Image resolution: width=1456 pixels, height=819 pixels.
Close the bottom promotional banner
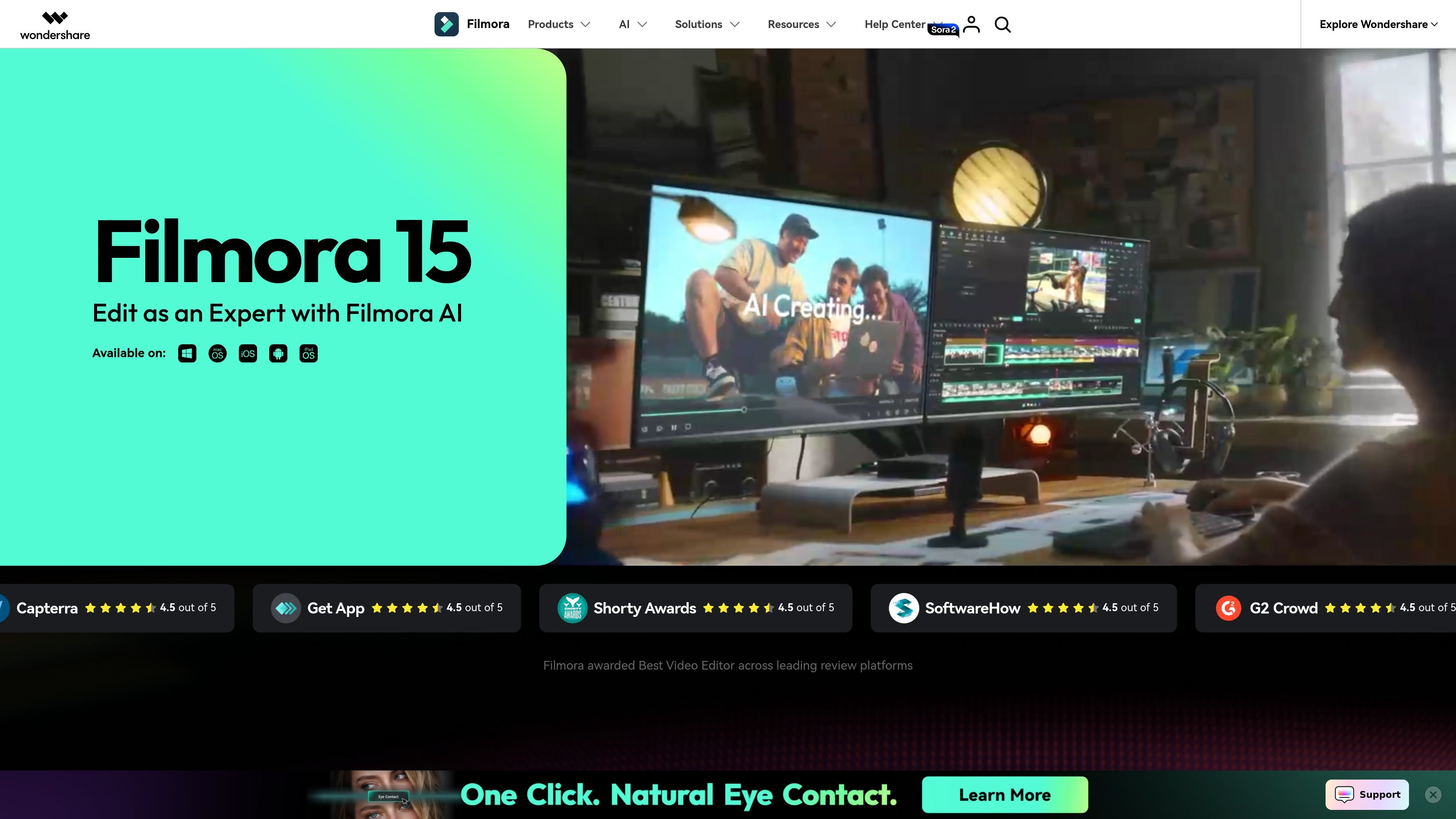pos(1433,795)
